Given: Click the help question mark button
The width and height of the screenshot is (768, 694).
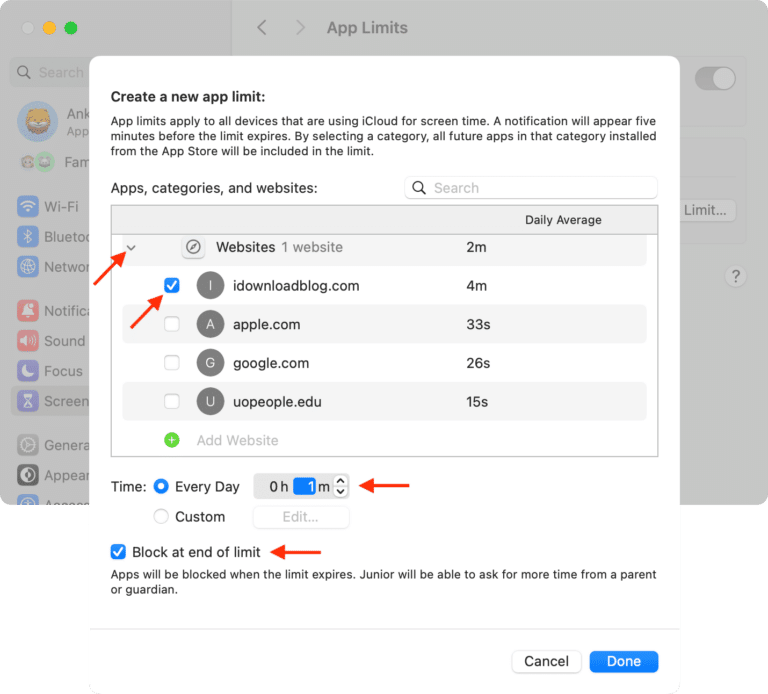Looking at the screenshot, I should pyautogui.click(x=735, y=276).
